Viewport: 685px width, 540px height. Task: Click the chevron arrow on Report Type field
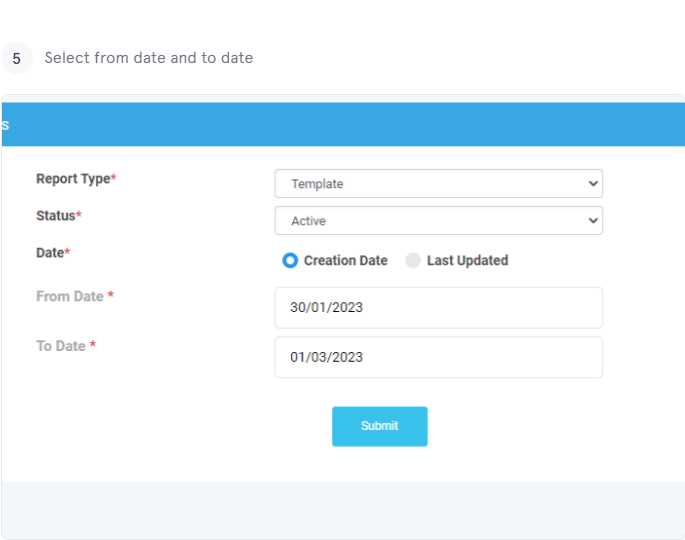(593, 183)
